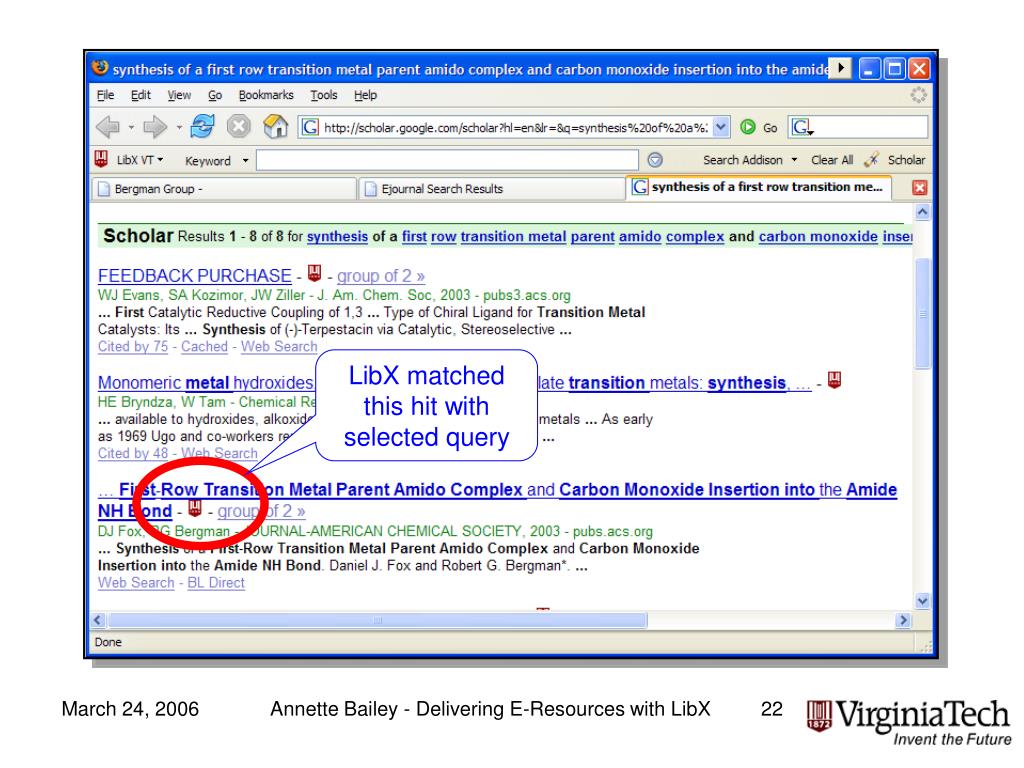
Task: Open the Keyword search type dropdown
Action: pos(246,160)
